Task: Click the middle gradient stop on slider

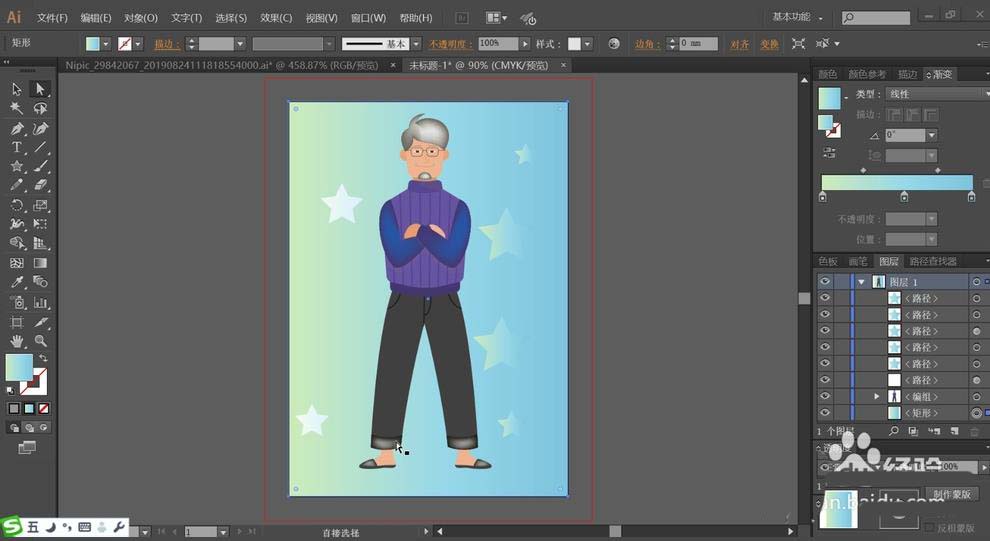Action: pyautogui.click(x=904, y=197)
